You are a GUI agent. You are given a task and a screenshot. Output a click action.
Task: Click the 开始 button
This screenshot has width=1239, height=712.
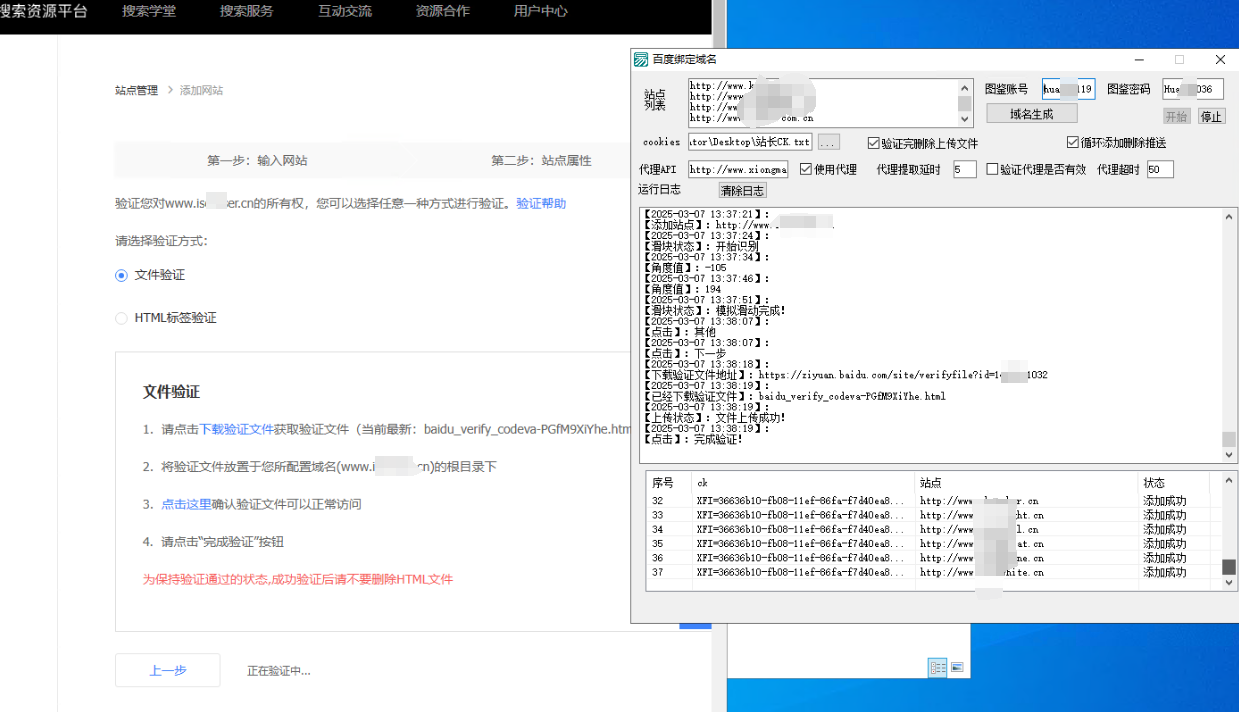click(1177, 116)
